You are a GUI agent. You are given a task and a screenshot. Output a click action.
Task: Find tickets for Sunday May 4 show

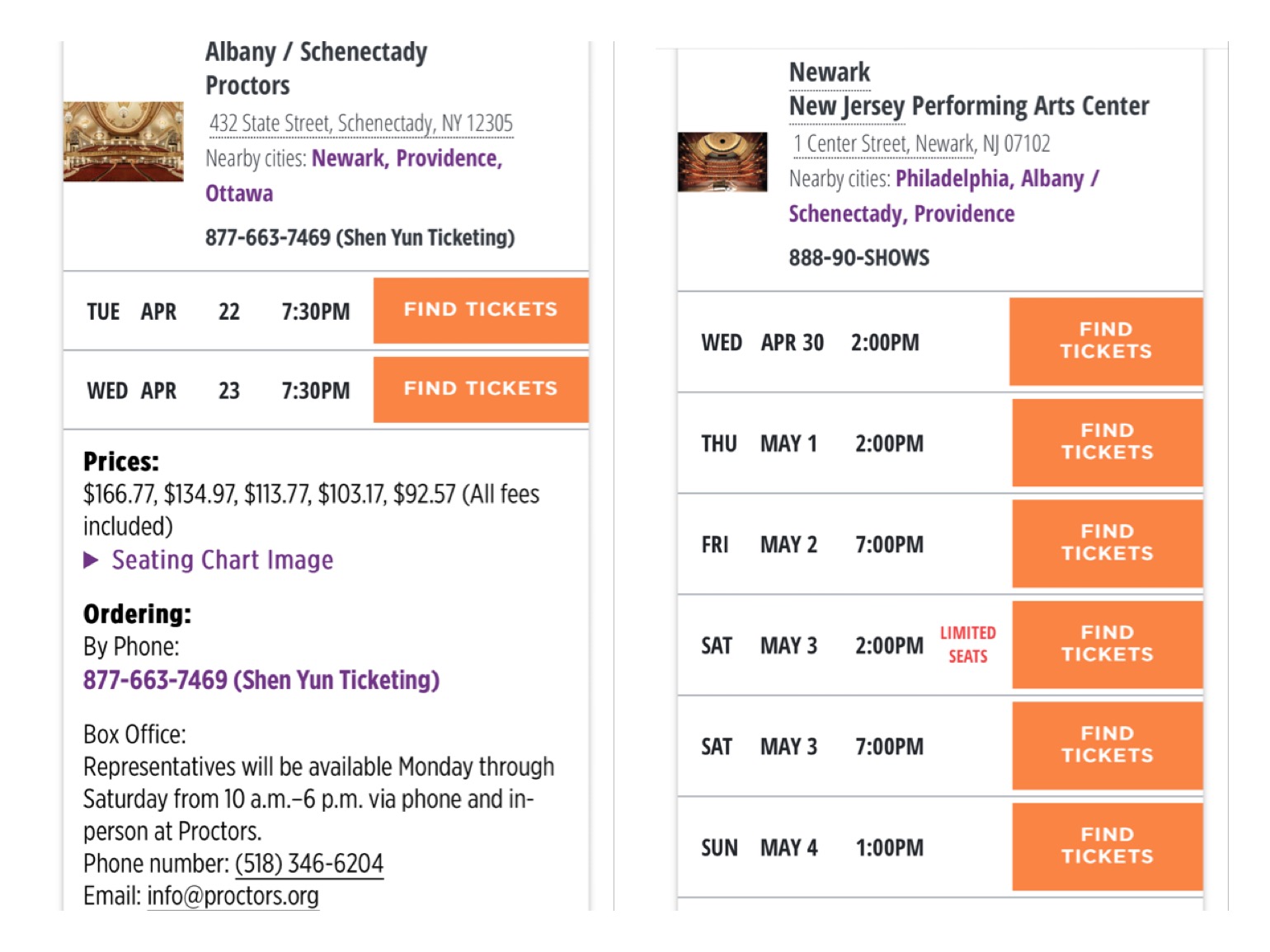[1107, 846]
